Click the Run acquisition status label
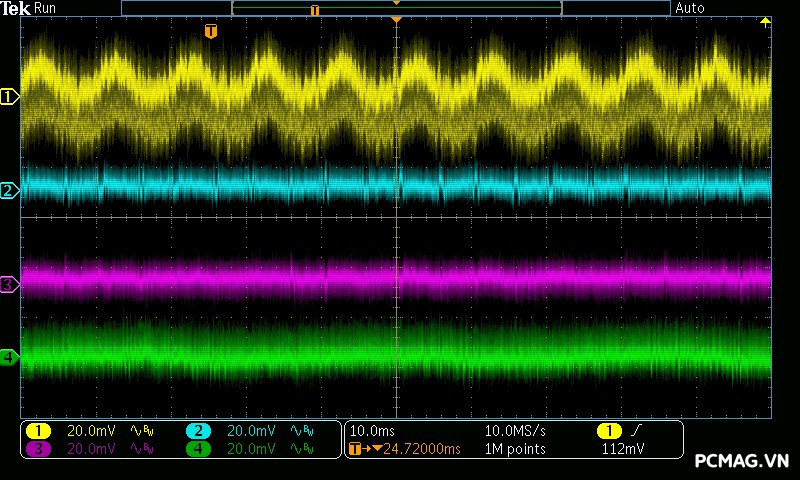Screen dimensions: 800x480 point(46,8)
